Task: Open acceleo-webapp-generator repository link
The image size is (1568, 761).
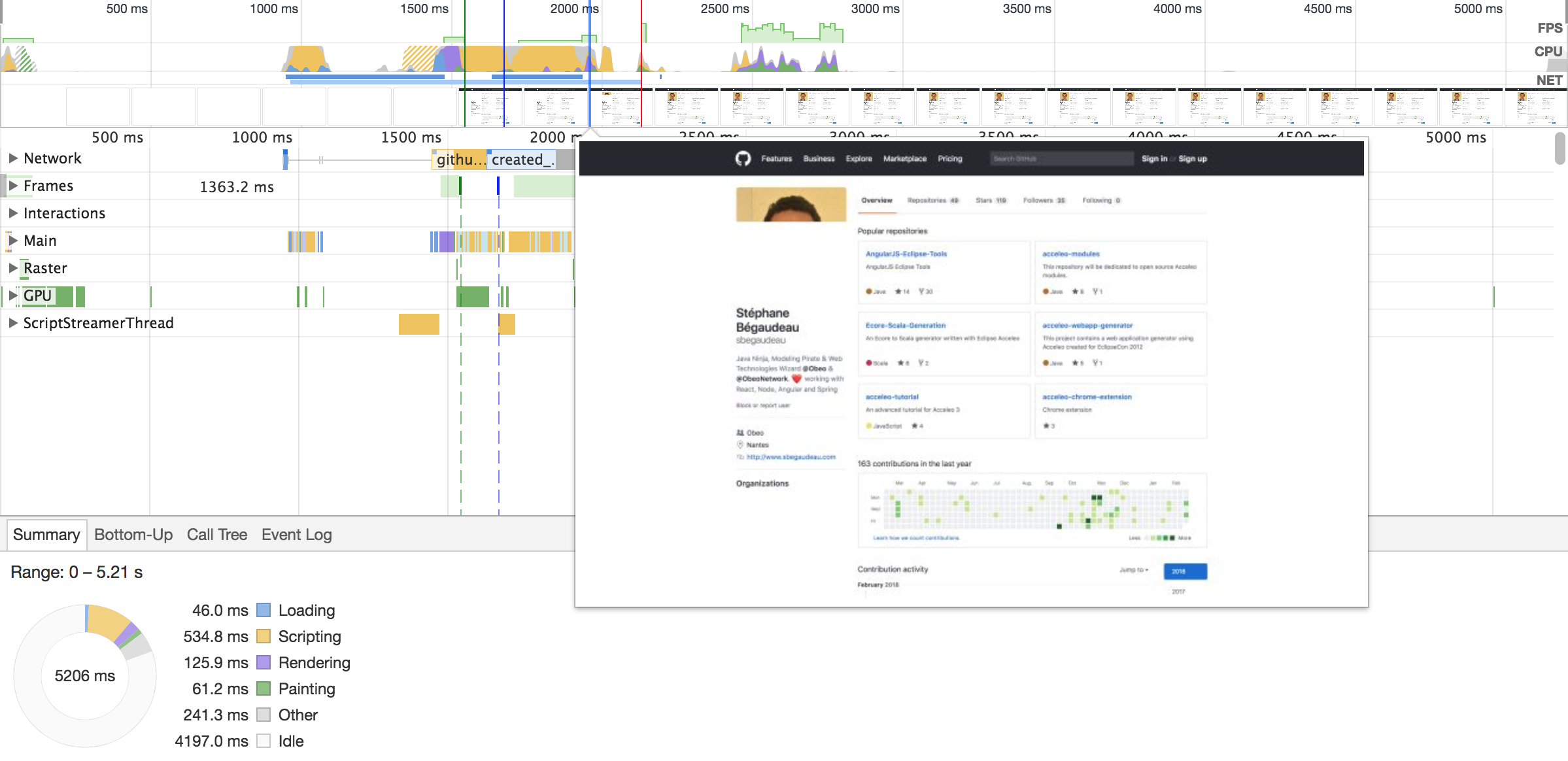Action: 1087,326
